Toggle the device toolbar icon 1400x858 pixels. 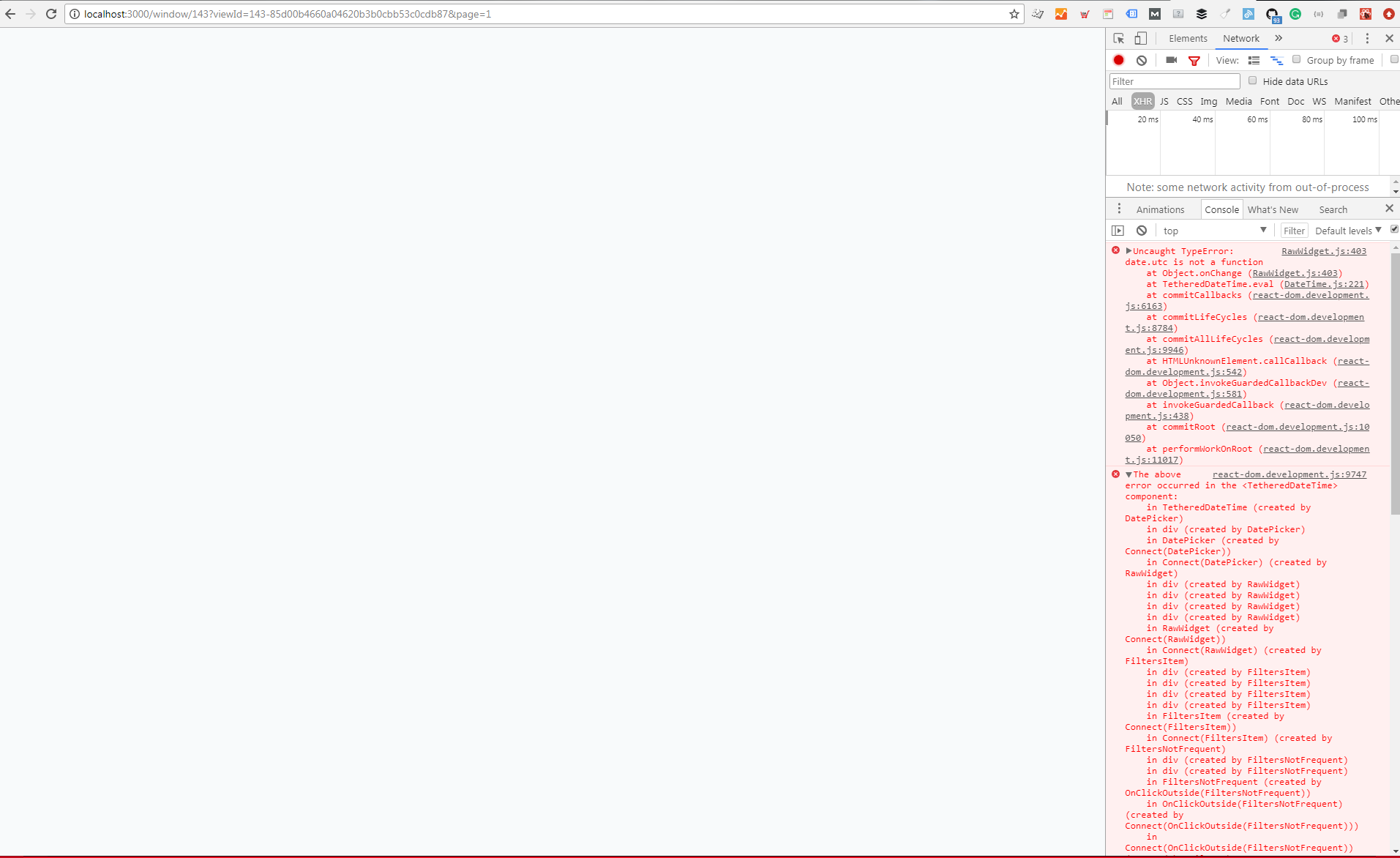[x=1141, y=38]
